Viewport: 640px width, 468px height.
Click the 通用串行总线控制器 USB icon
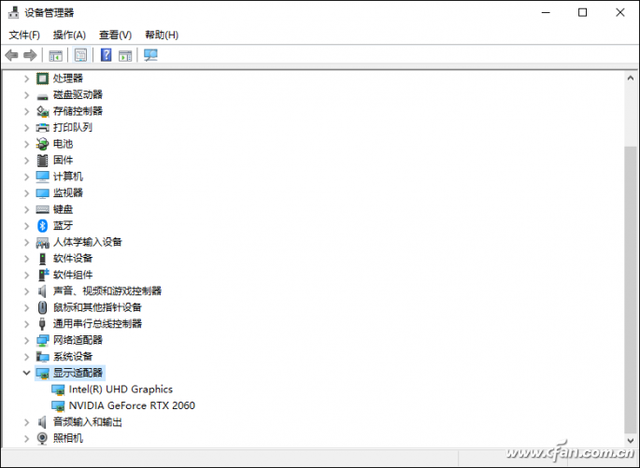coord(42,324)
